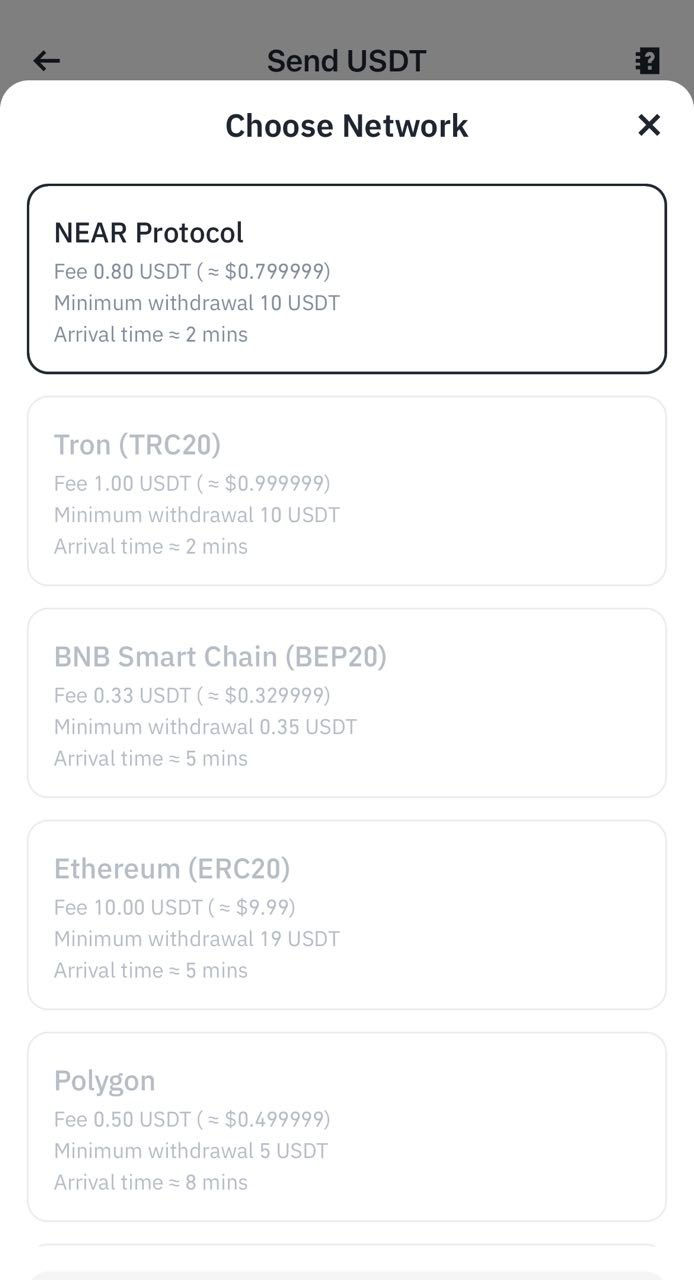Click the Send USDT header title
The width and height of the screenshot is (694, 1280).
(347, 60)
